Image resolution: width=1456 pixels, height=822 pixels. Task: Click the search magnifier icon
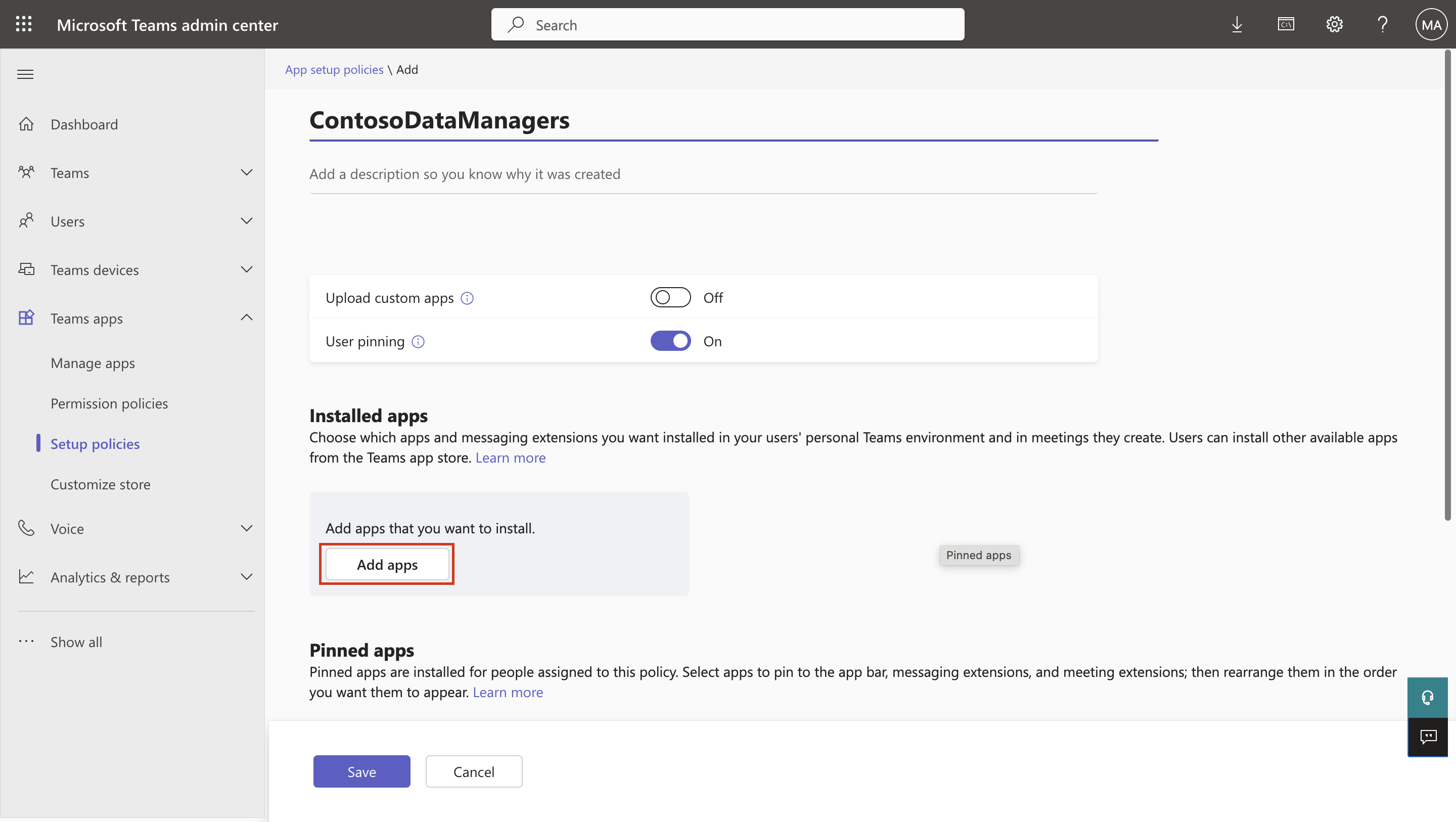coord(516,24)
